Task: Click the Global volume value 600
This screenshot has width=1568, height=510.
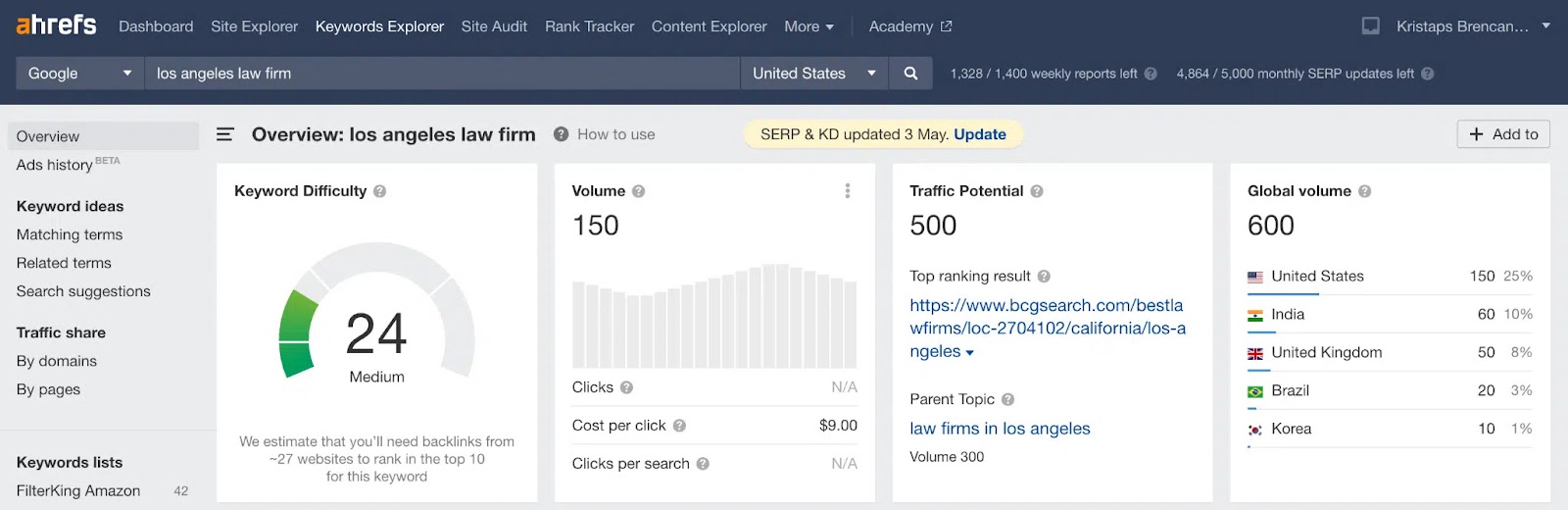Action: tap(1271, 226)
